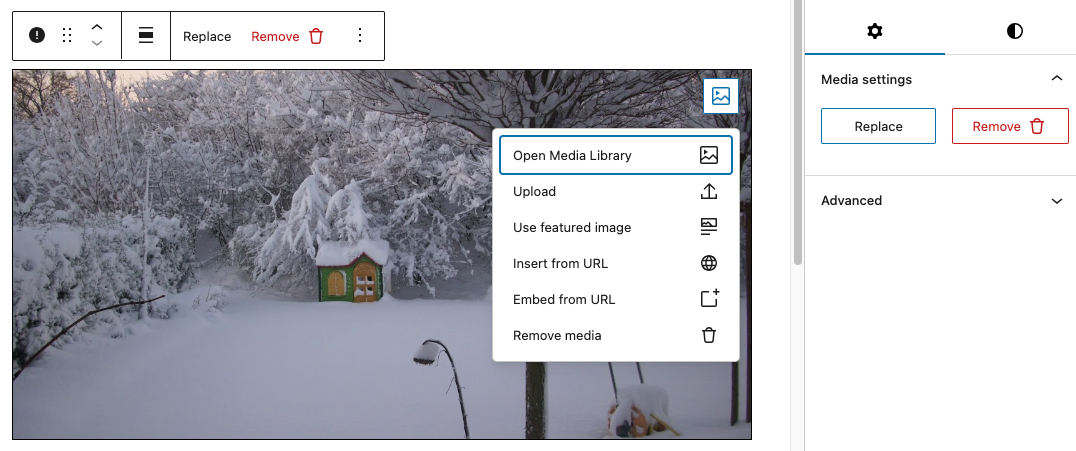Choose Embed from URL menu item

click(x=616, y=299)
